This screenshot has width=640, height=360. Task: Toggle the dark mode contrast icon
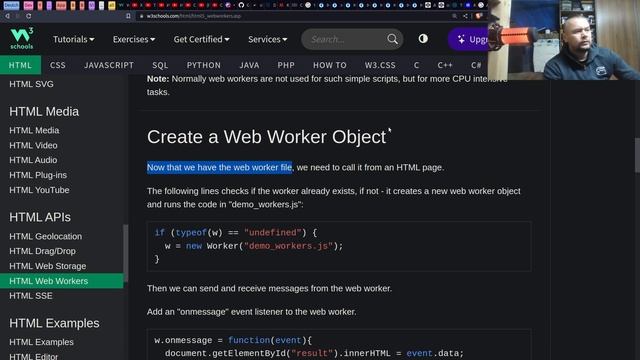pyautogui.click(x=423, y=39)
